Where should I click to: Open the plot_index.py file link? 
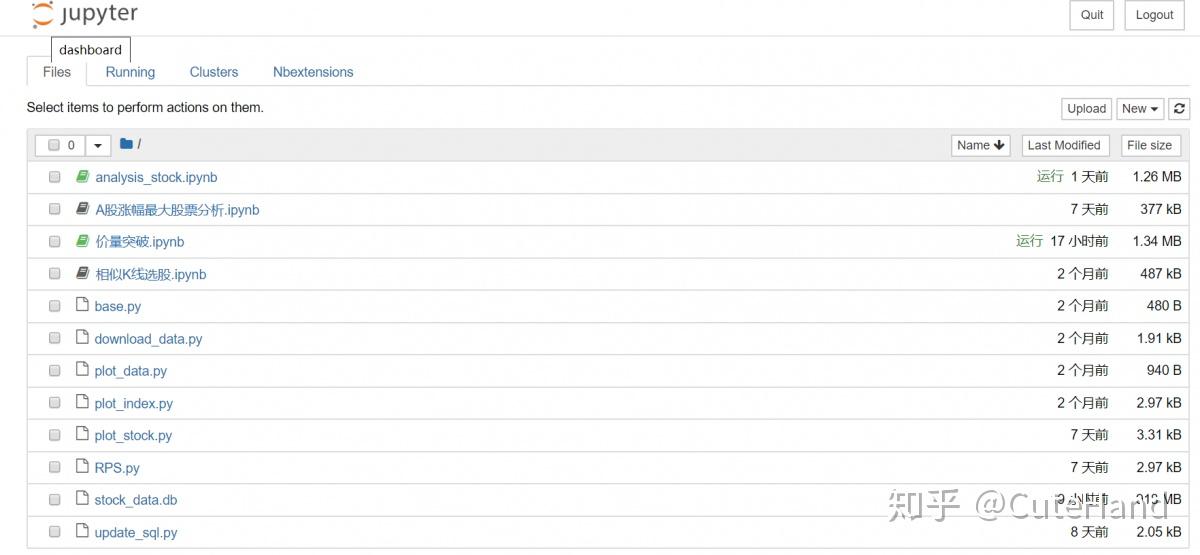(133, 403)
